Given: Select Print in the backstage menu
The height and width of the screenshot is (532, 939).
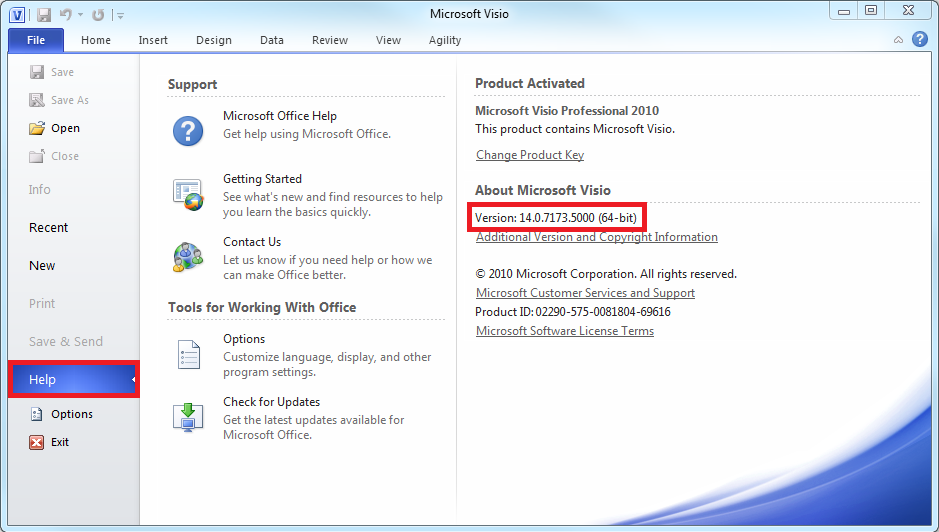Looking at the screenshot, I should pos(42,304).
